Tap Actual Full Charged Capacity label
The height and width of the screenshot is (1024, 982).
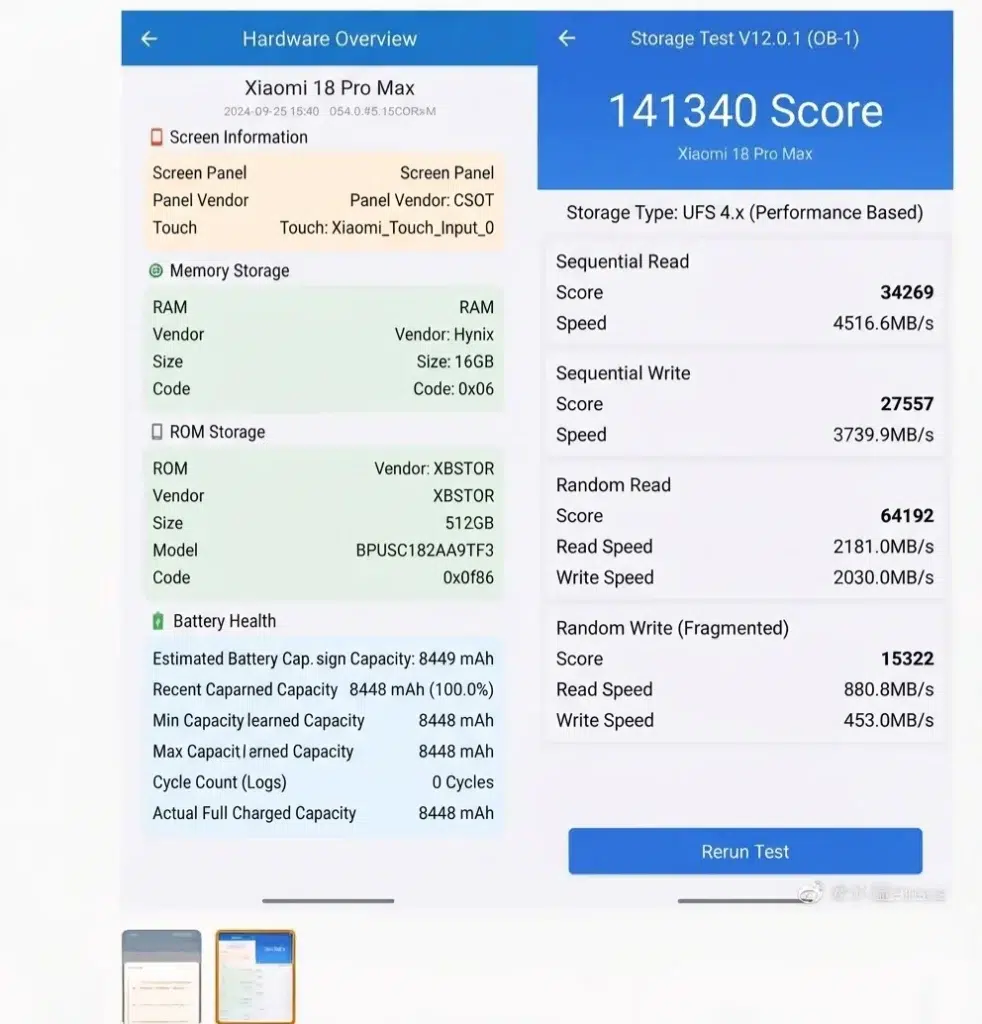tap(254, 813)
